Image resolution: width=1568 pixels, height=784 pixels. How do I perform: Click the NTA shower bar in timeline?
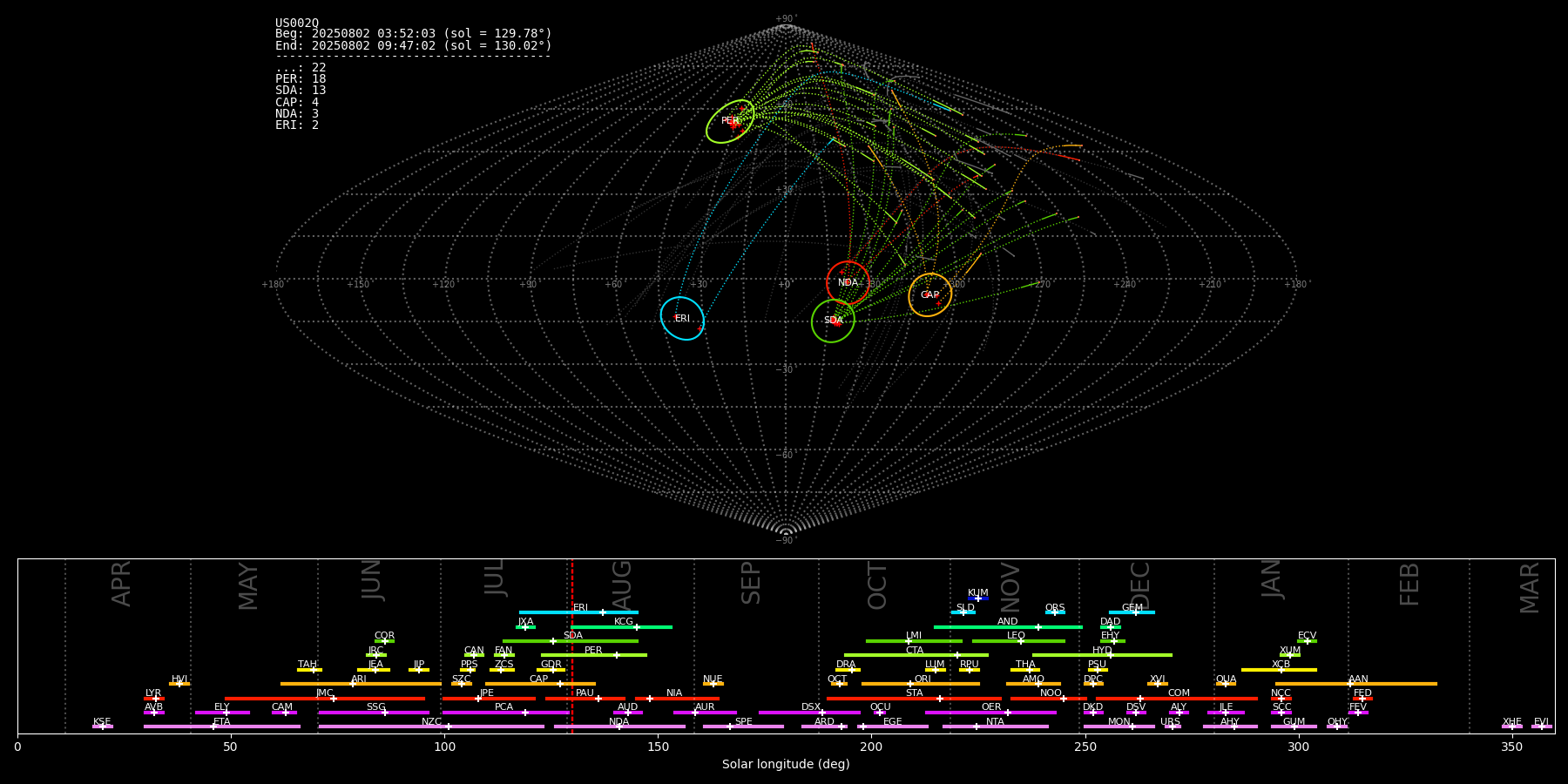[x=995, y=727]
